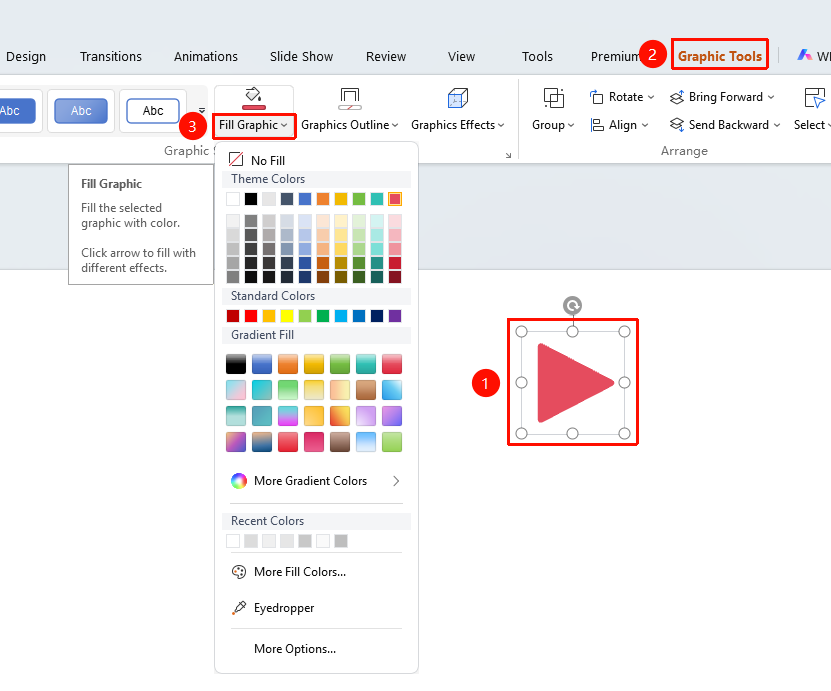
Task: Switch to the Transitions tab
Action: pyautogui.click(x=111, y=57)
